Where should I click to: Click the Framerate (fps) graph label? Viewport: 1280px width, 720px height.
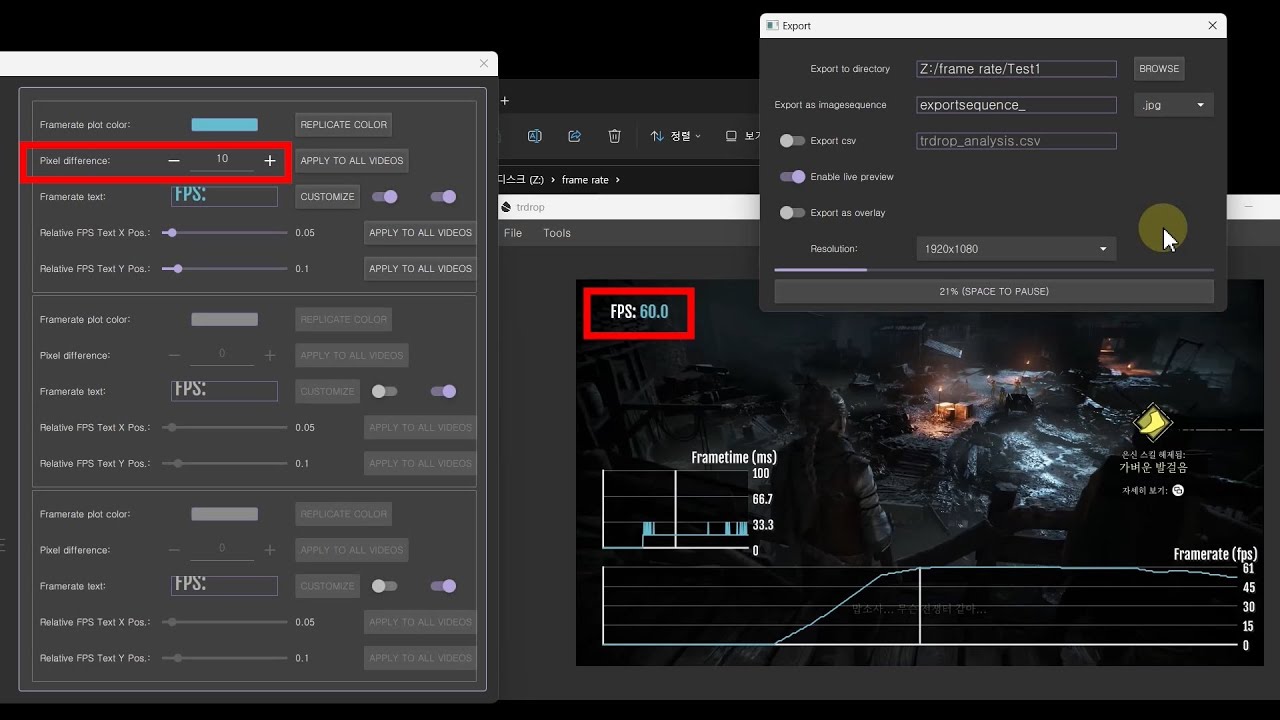(x=1215, y=554)
